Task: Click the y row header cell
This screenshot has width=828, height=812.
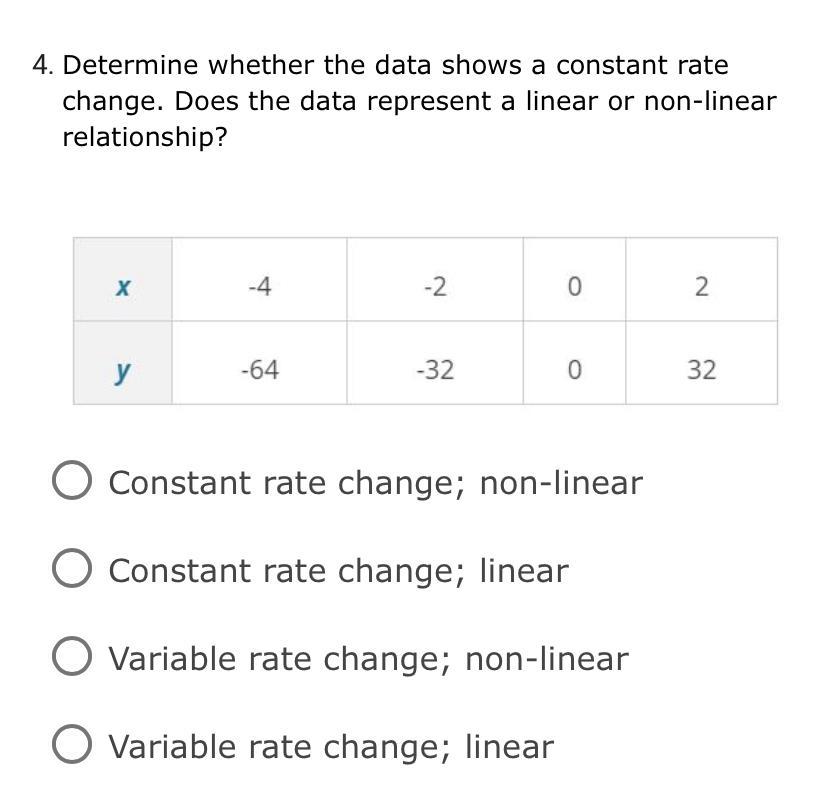Action: click(122, 371)
